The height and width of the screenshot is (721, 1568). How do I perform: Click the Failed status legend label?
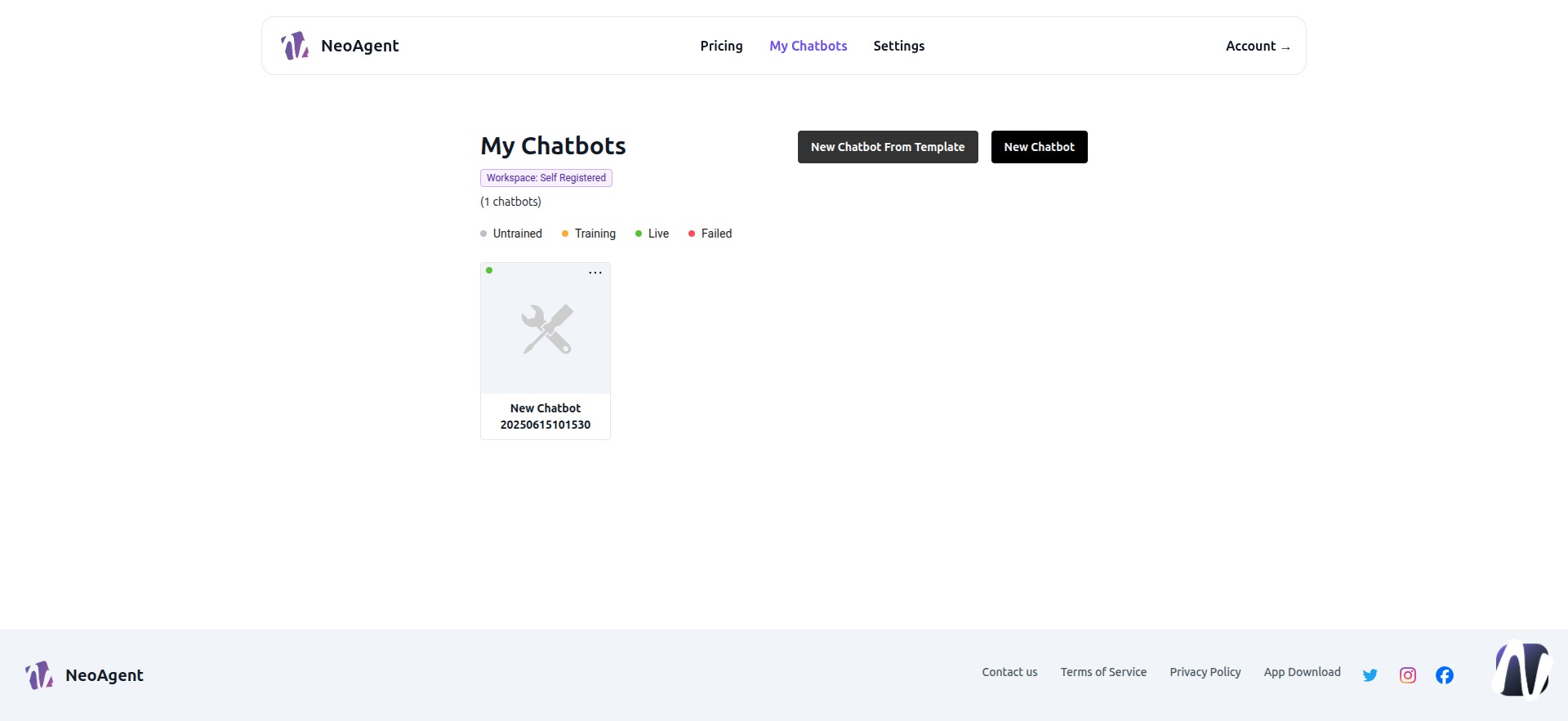pos(716,234)
